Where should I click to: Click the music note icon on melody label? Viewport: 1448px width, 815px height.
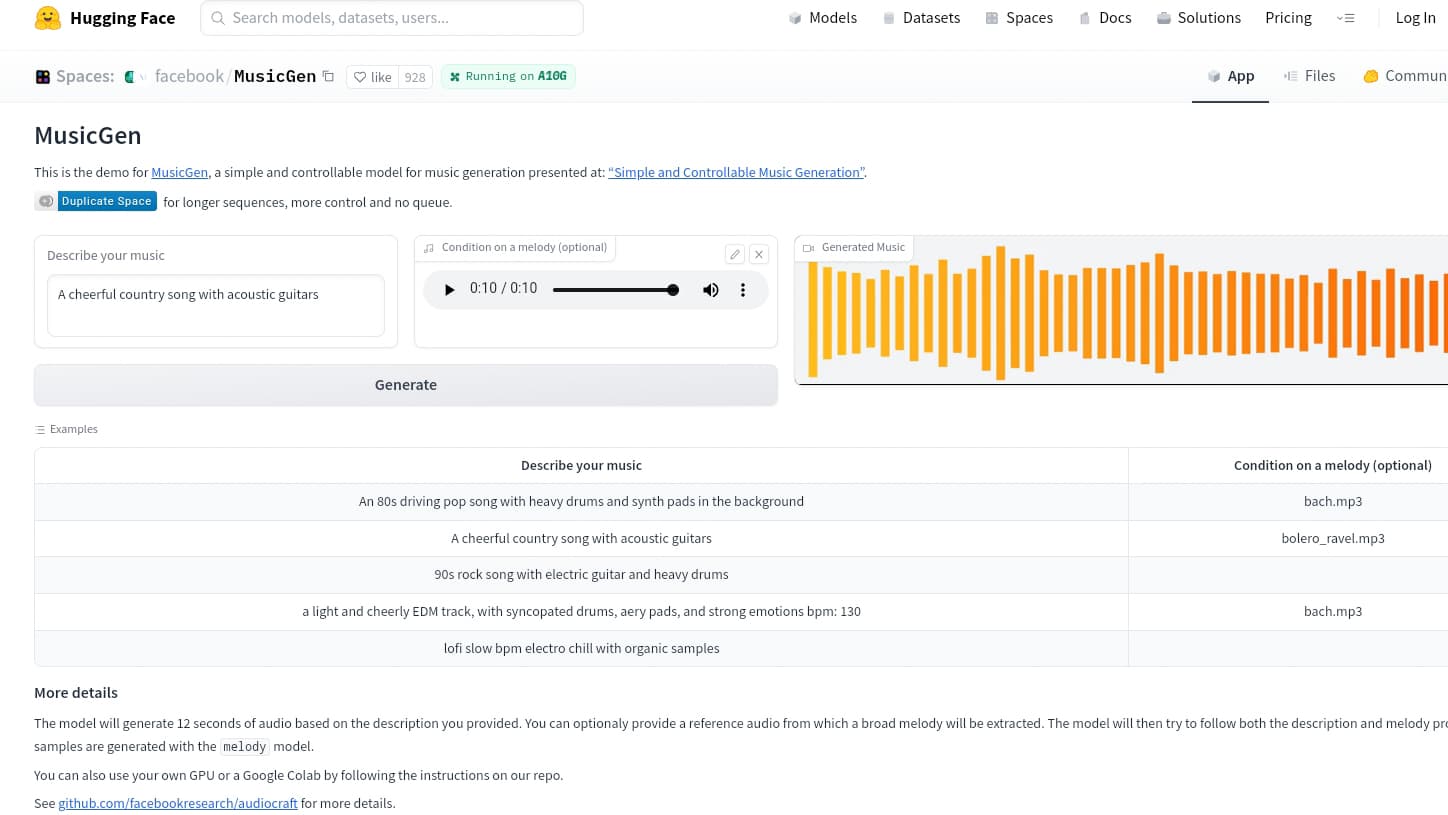point(429,248)
